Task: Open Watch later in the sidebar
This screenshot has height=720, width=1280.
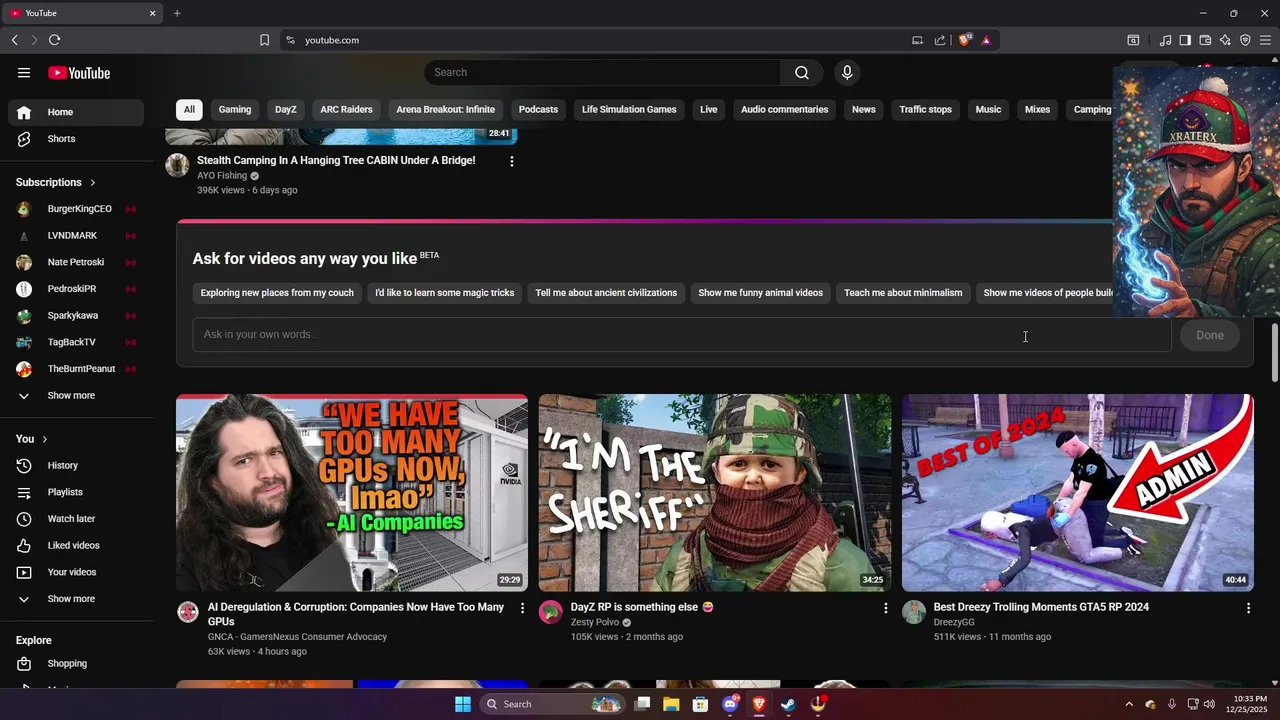Action: pyautogui.click(x=76, y=519)
